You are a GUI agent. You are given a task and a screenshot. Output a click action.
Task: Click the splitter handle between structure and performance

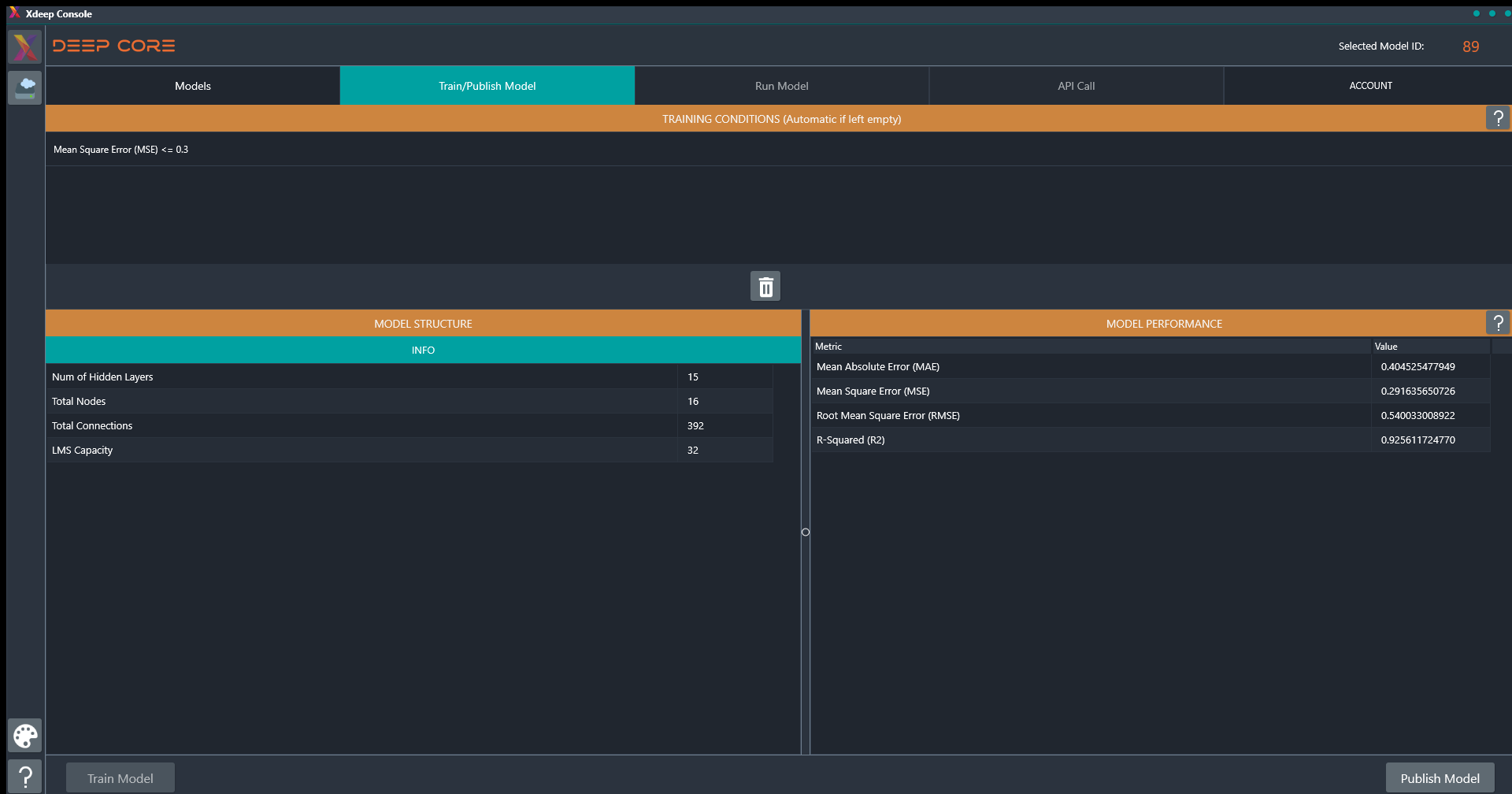point(806,532)
